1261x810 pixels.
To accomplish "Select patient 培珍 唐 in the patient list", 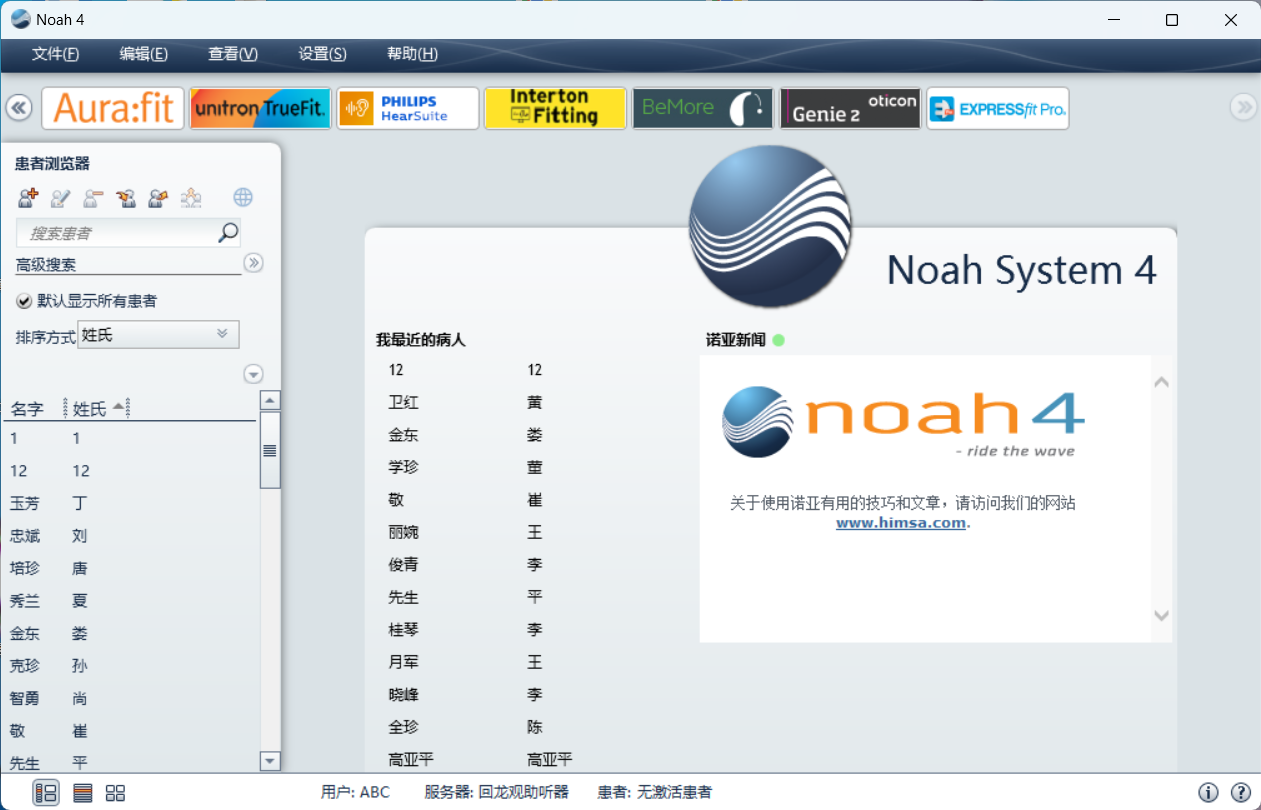I will pos(130,568).
